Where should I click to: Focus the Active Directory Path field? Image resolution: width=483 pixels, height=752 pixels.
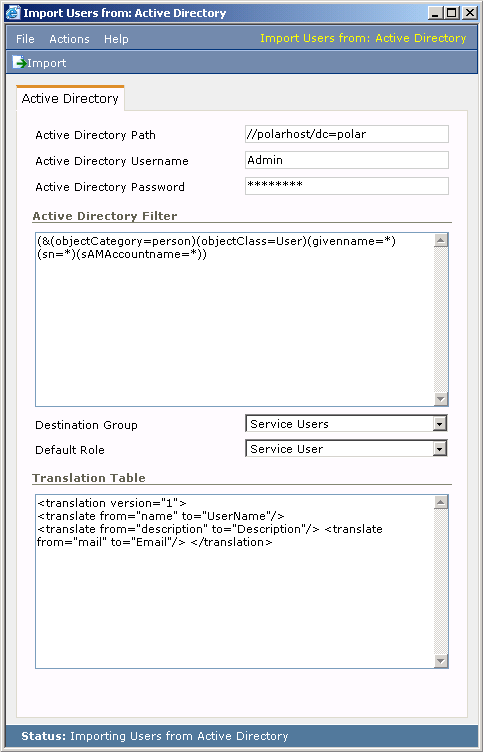[x=347, y=134]
